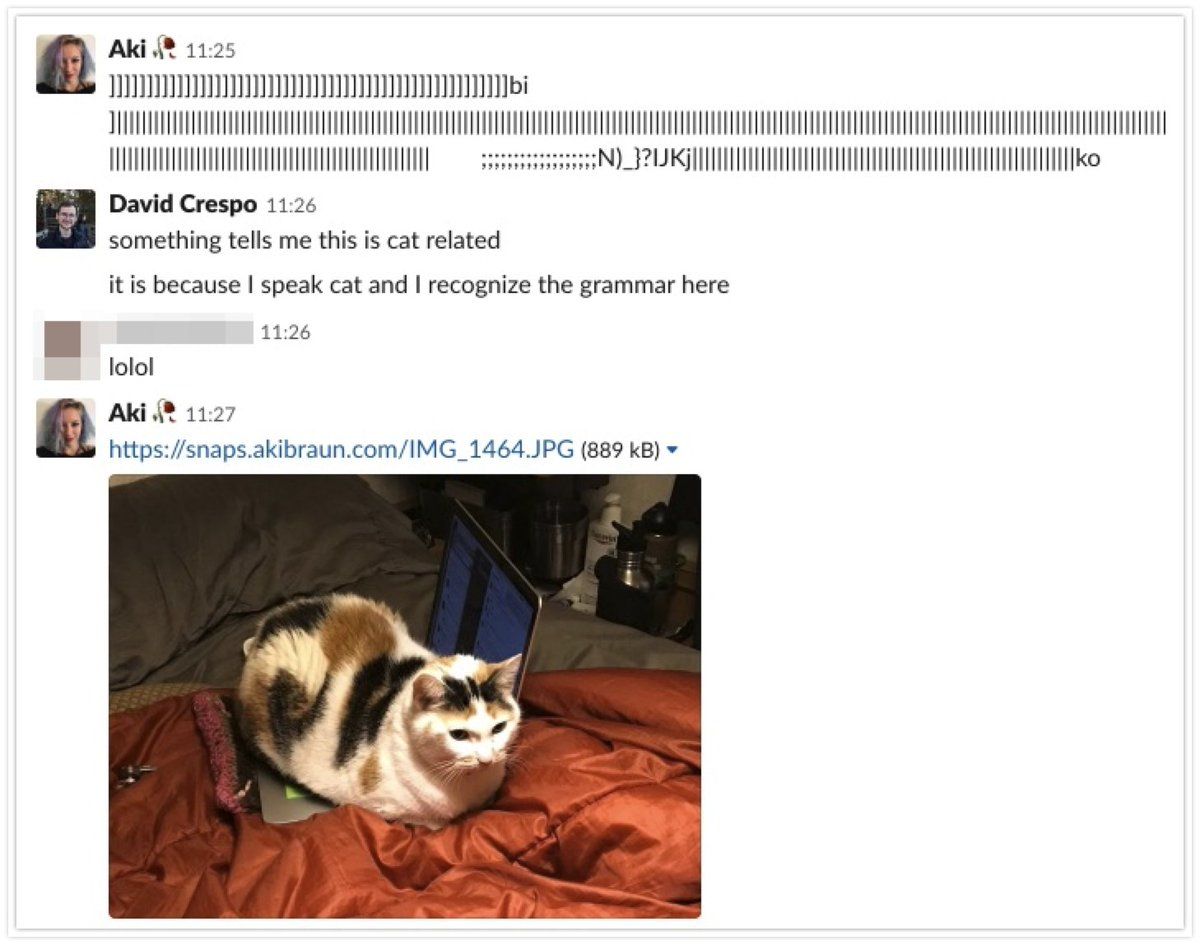Image resolution: width=1200 pixels, height=945 pixels.
Task: Click the Aki username on the 11:27 message
Action: coord(127,412)
